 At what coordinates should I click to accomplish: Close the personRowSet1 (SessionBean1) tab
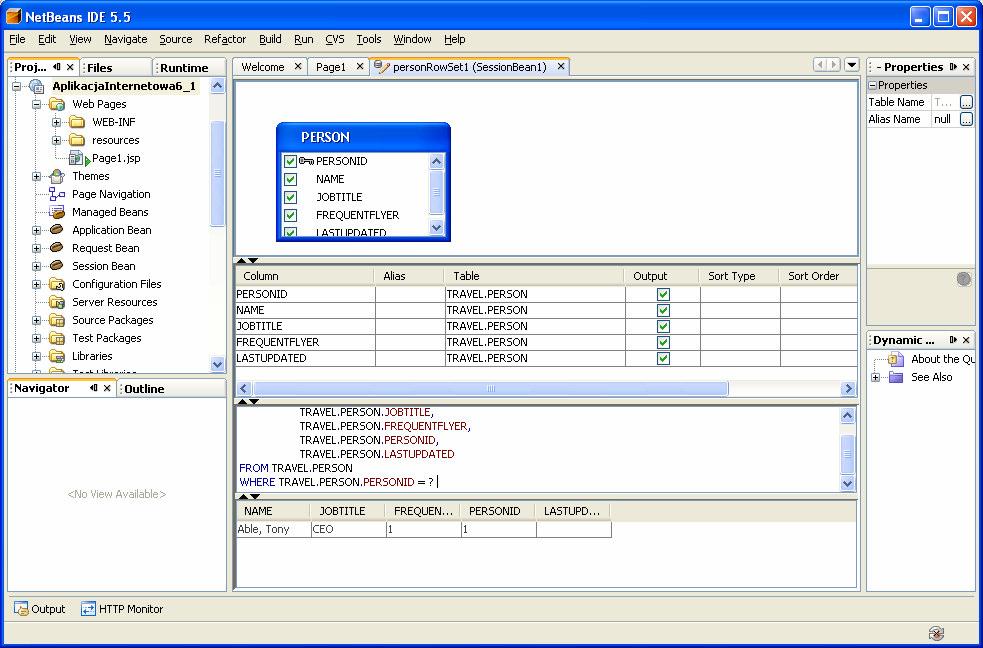coord(561,66)
